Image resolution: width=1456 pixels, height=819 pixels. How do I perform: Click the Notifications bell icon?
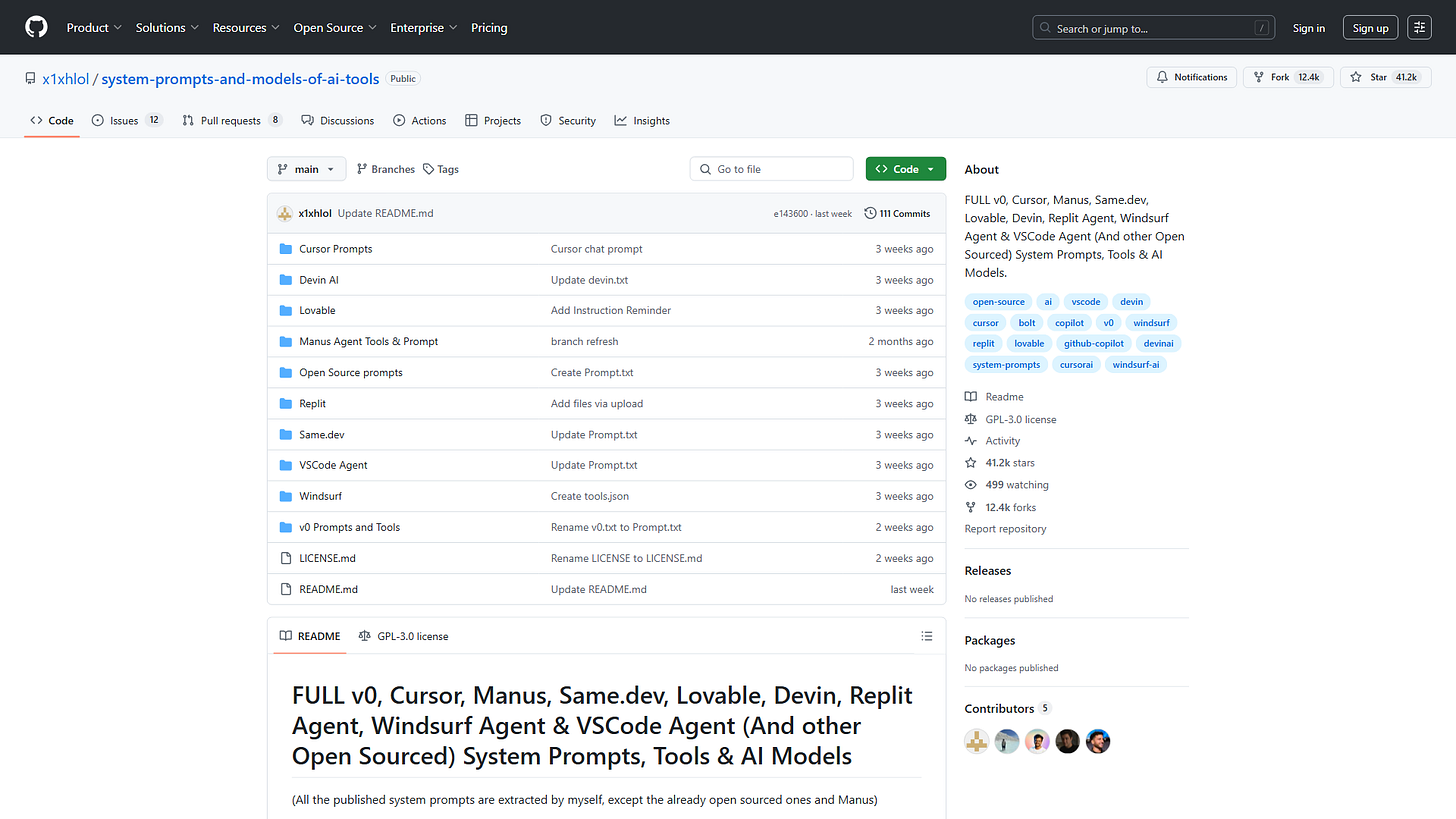coord(1162,77)
